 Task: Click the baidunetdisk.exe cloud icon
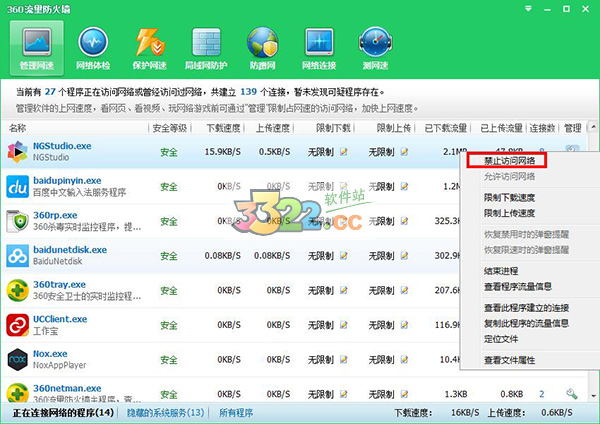[x=18, y=256]
